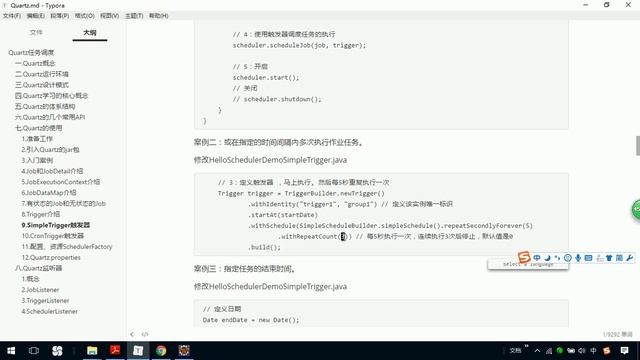Open Sogou emoji smiley icon

click(568, 258)
